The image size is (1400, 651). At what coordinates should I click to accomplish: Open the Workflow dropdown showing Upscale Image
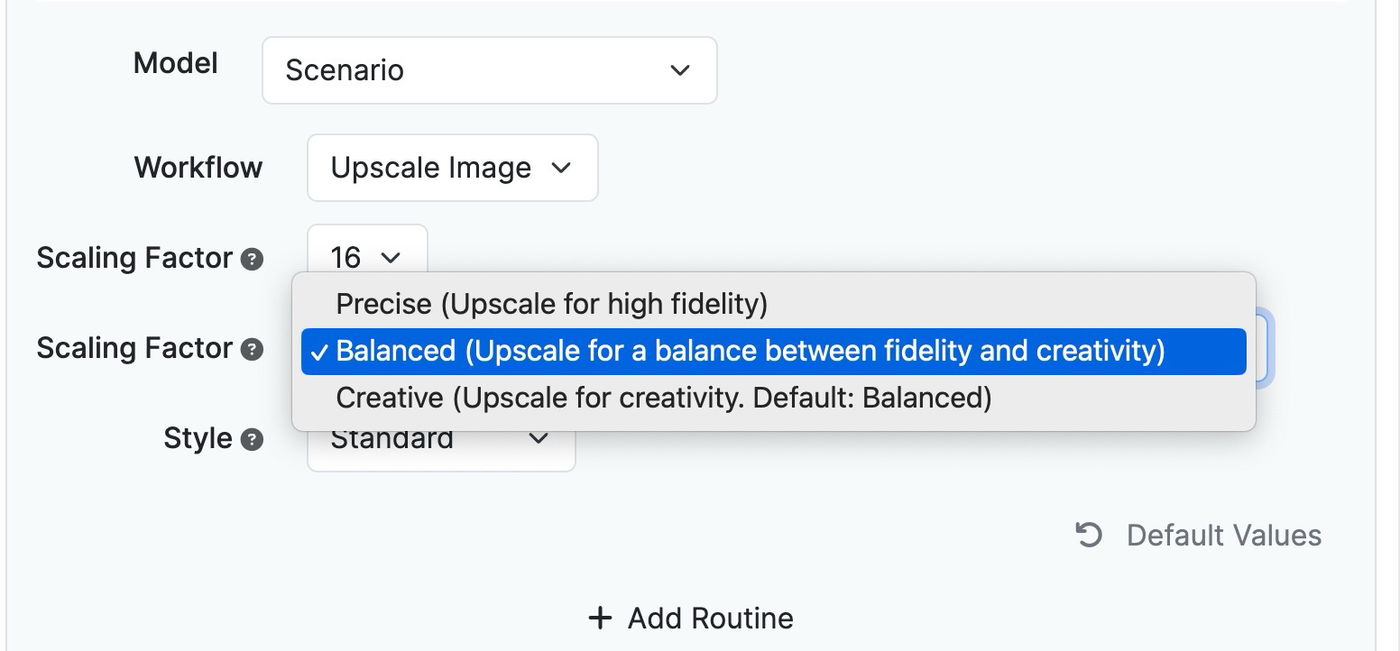coord(452,168)
